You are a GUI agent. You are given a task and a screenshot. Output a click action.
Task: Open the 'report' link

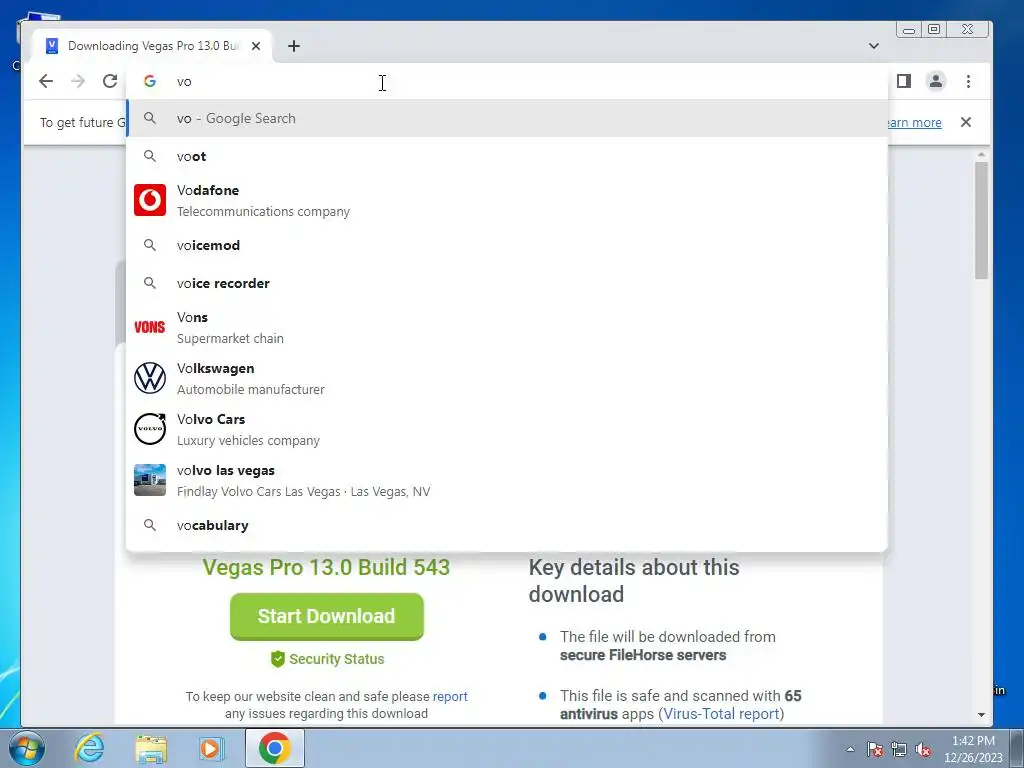[x=450, y=696]
